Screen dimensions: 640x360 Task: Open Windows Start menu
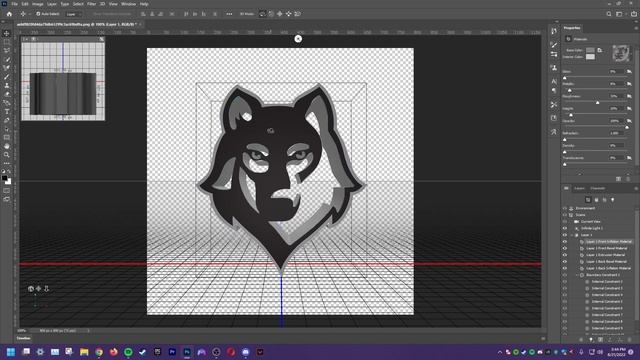click(x=11, y=352)
